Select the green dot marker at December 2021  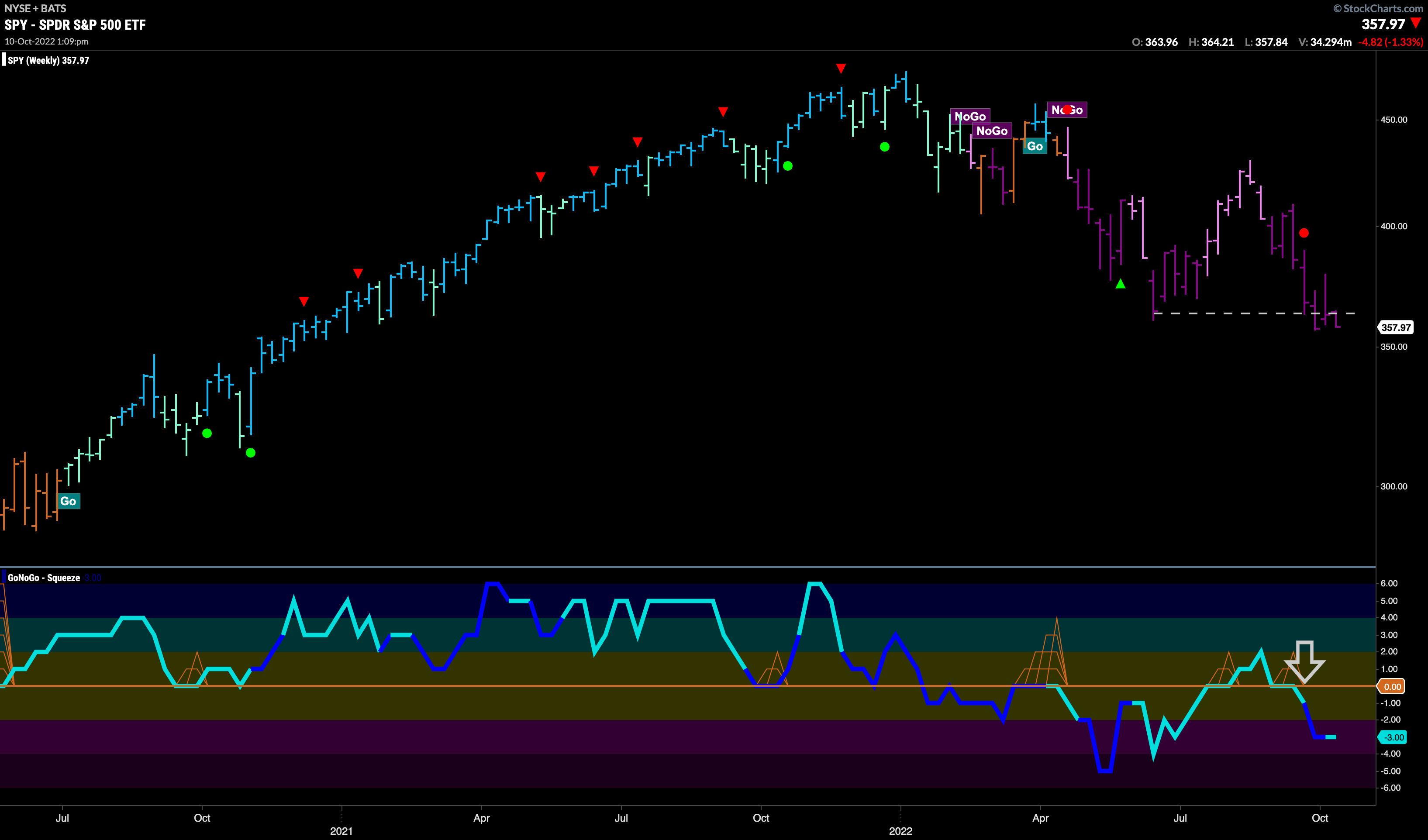click(885, 147)
